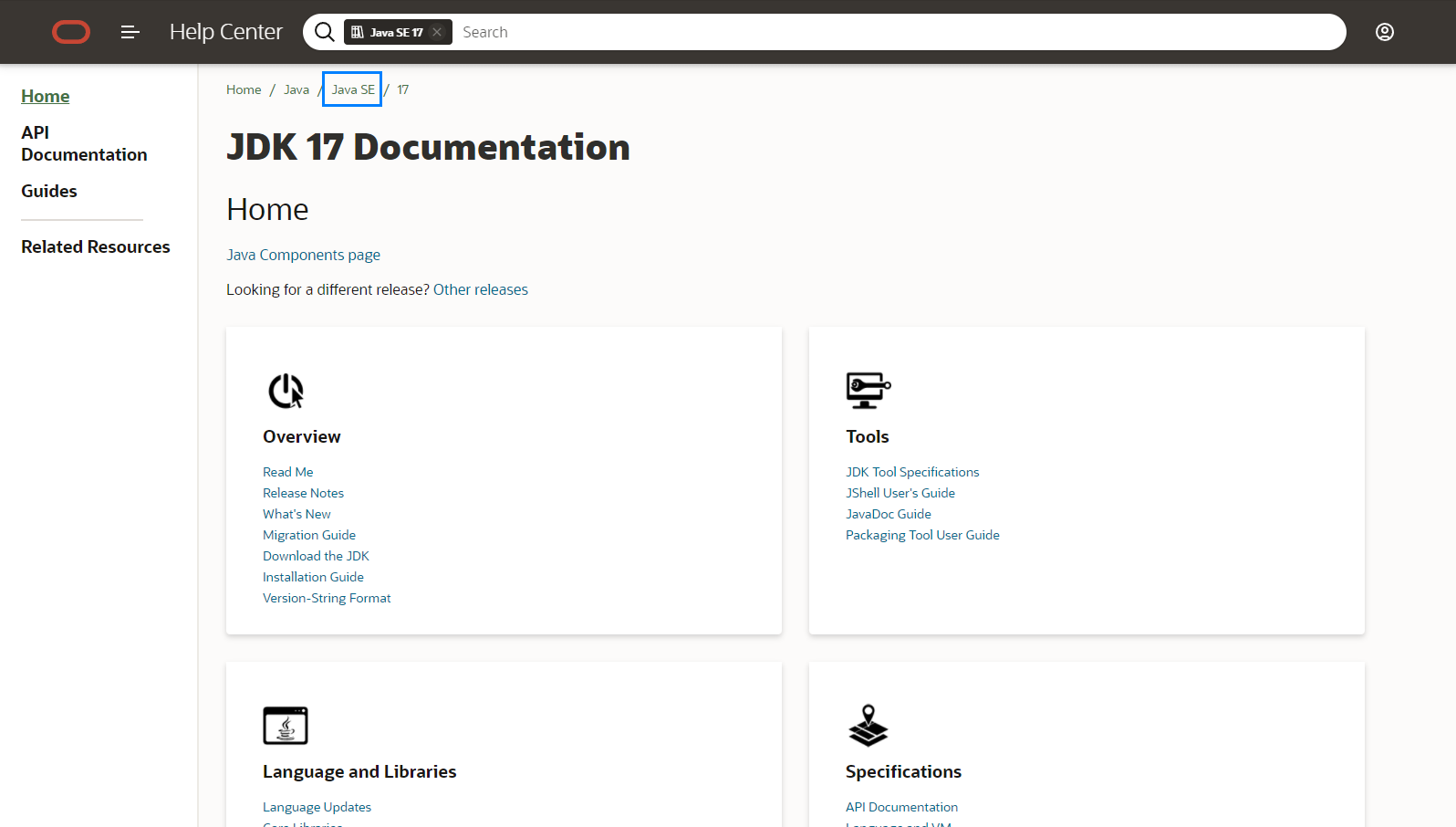Click the Specifications map layers icon

pyautogui.click(x=868, y=726)
